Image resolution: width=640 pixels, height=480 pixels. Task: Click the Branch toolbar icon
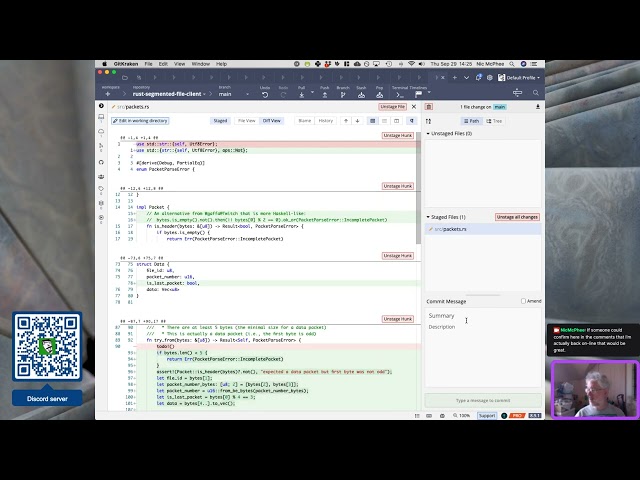point(343,95)
